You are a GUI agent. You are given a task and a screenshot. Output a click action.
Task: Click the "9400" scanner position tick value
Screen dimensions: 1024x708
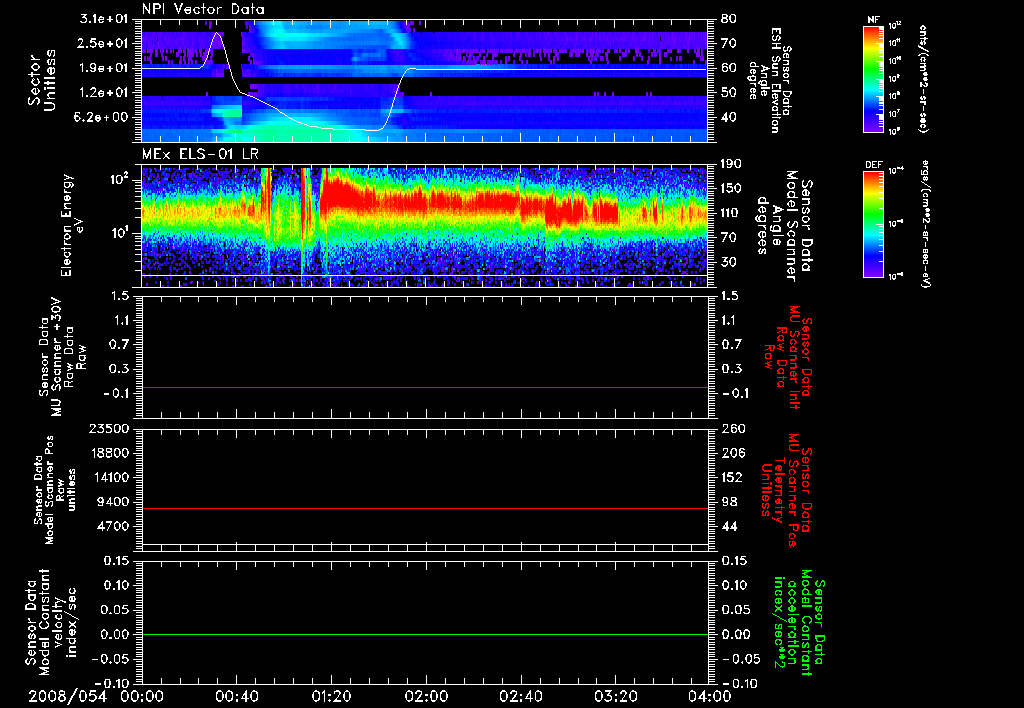[x=113, y=502]
